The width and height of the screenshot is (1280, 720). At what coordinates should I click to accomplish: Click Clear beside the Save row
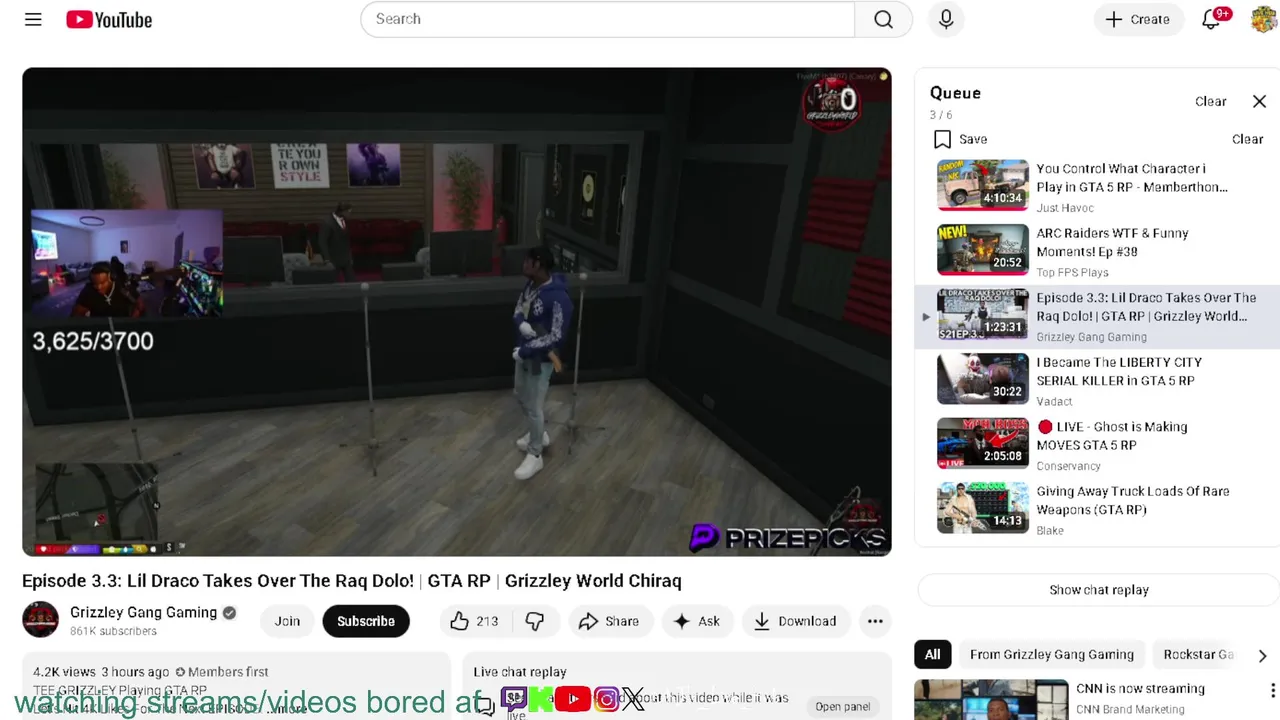(1247, 139)
